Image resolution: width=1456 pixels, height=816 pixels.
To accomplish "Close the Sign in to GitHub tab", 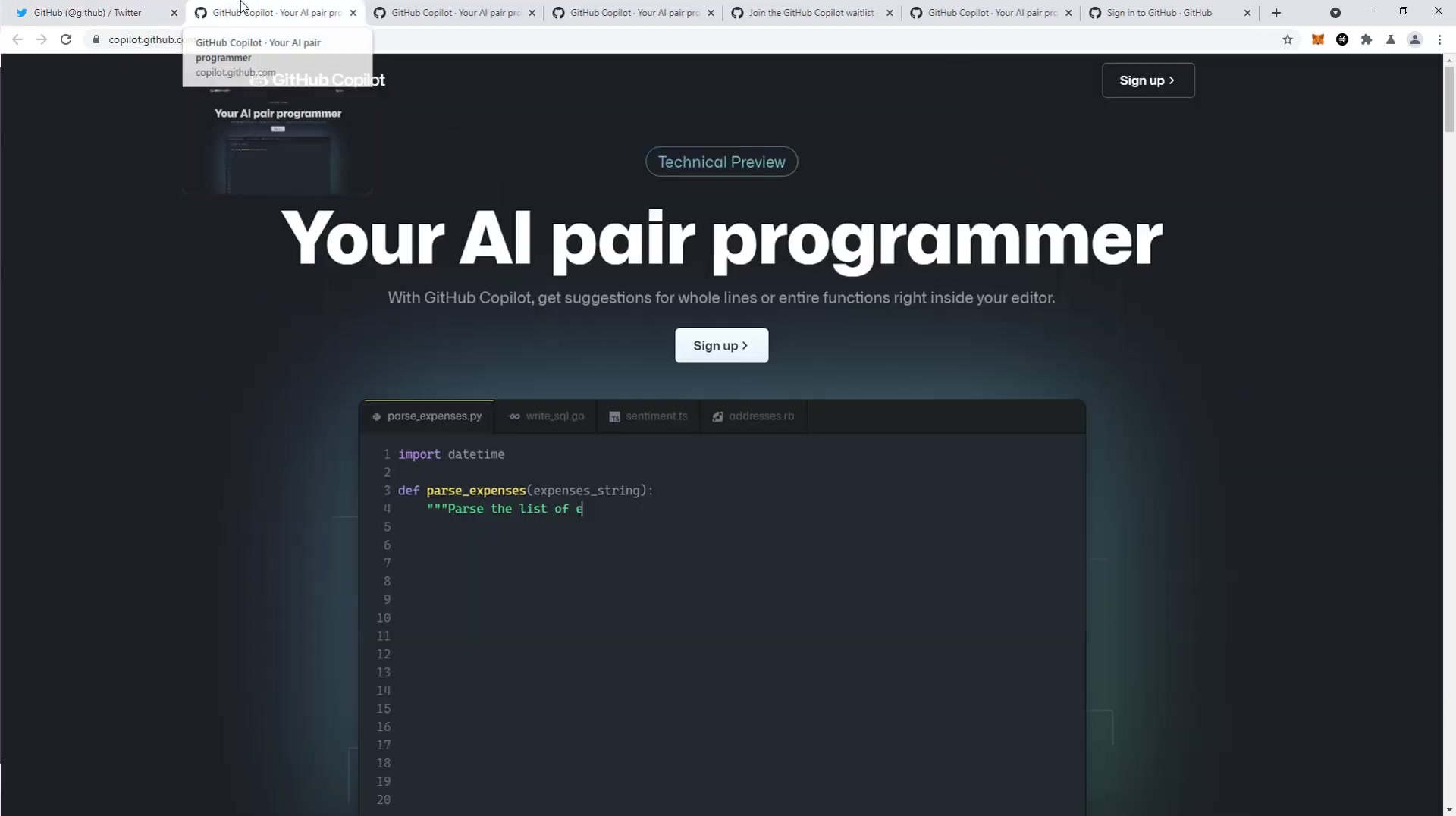I will (1247, 13).
